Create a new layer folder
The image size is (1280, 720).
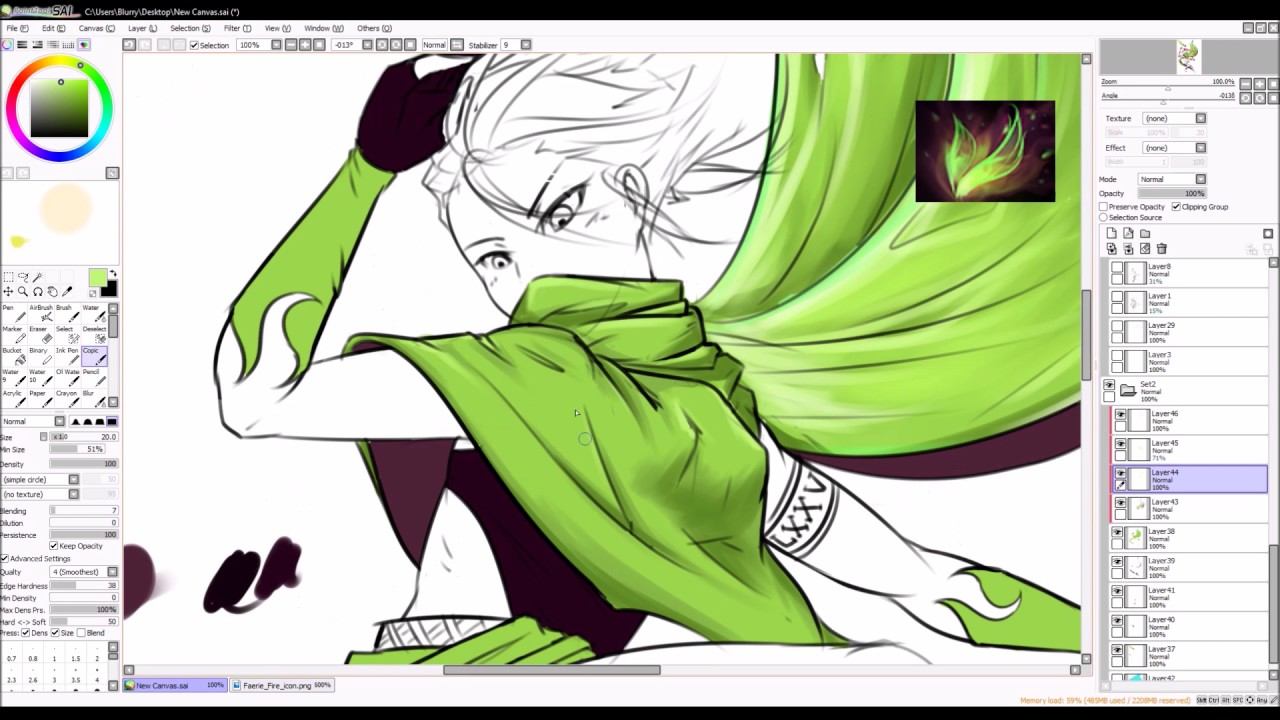point(1145,233)
